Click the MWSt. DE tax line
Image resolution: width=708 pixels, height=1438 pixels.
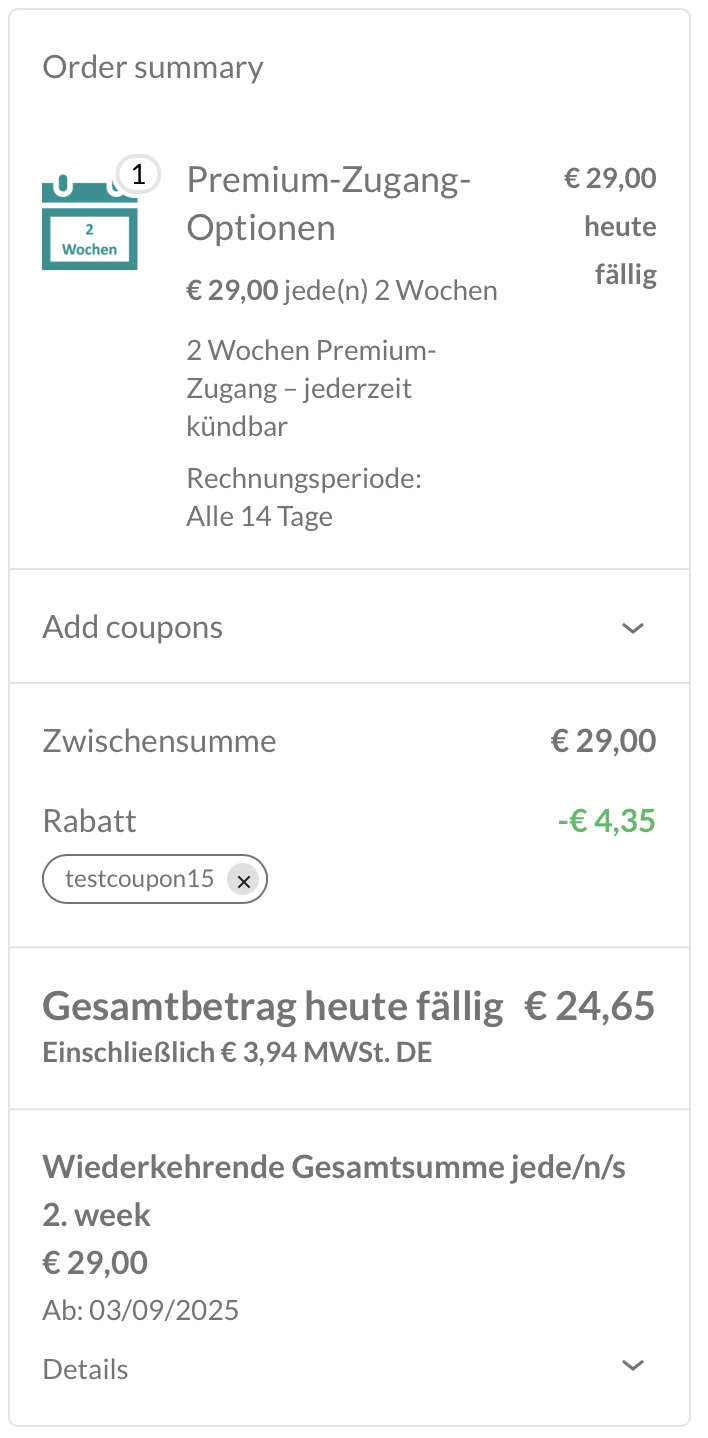coord(238,1054)
